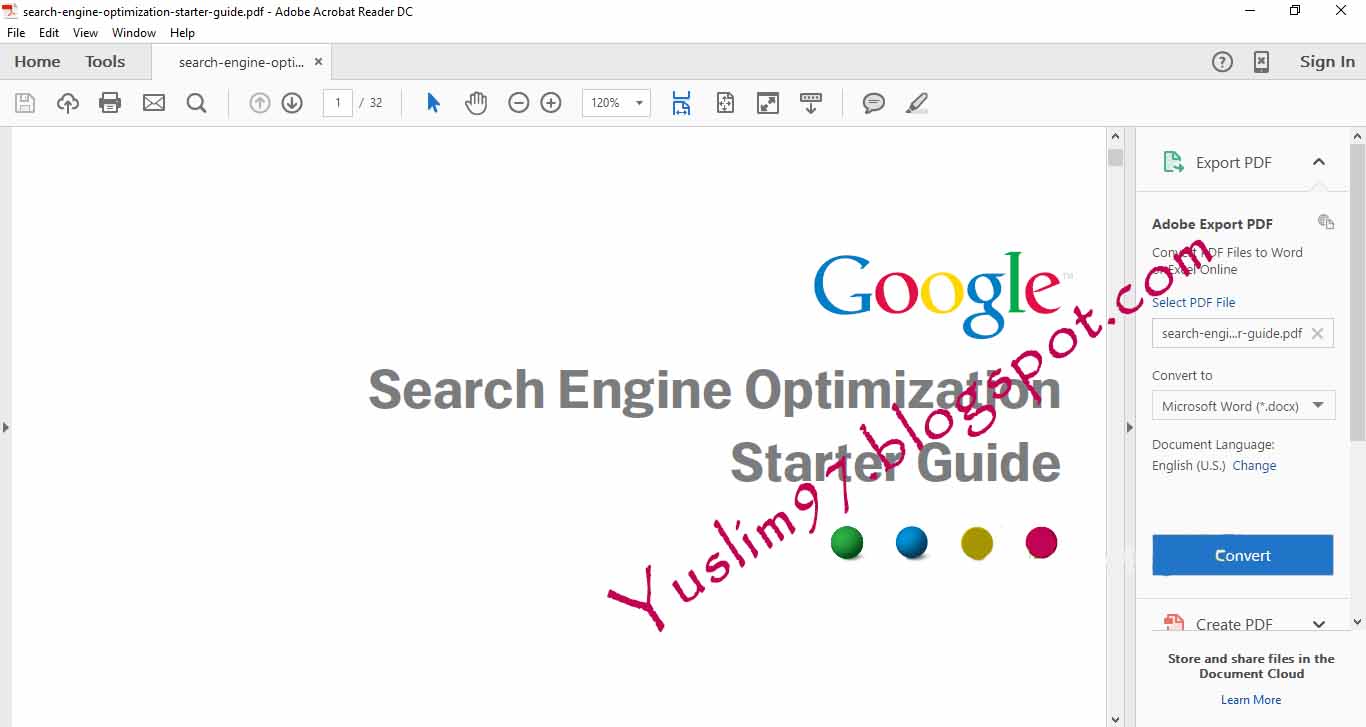Image resolution: width=1366 pixels, height=727 pixels.
Task: Activate the hand pan tool
Action: point(476,103)
